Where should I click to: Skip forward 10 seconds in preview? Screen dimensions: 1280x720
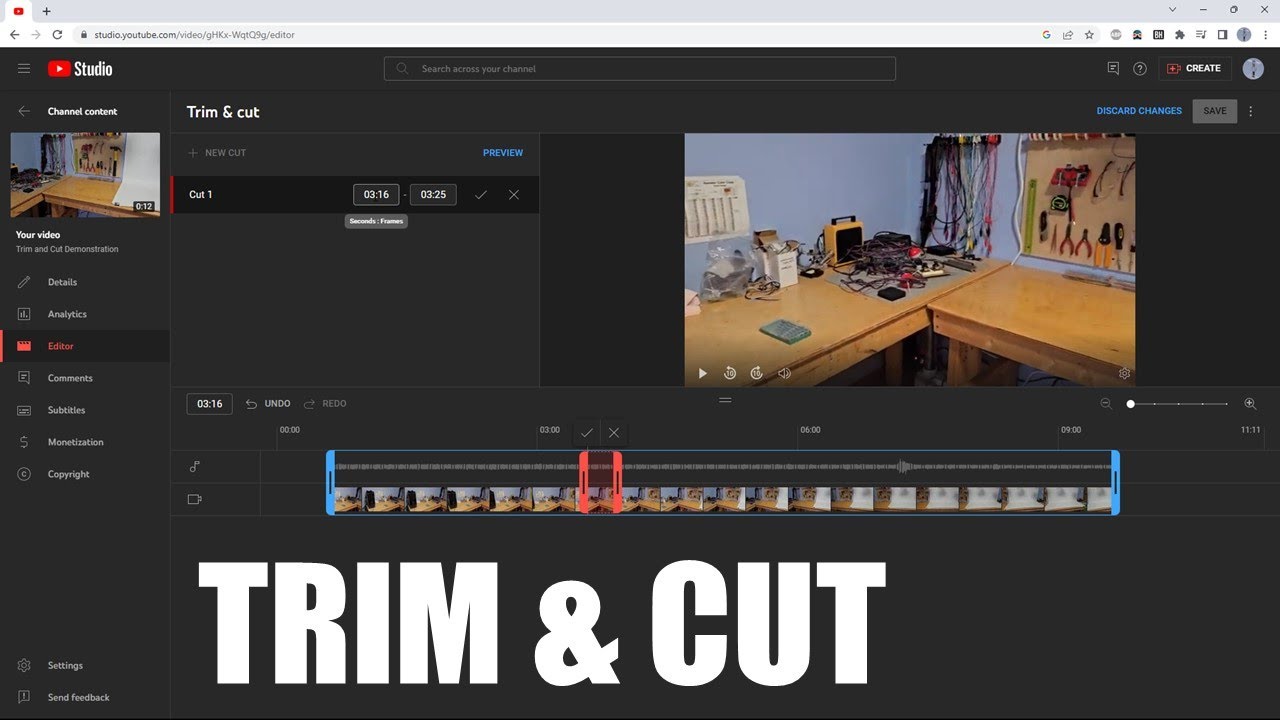[757, 373]
